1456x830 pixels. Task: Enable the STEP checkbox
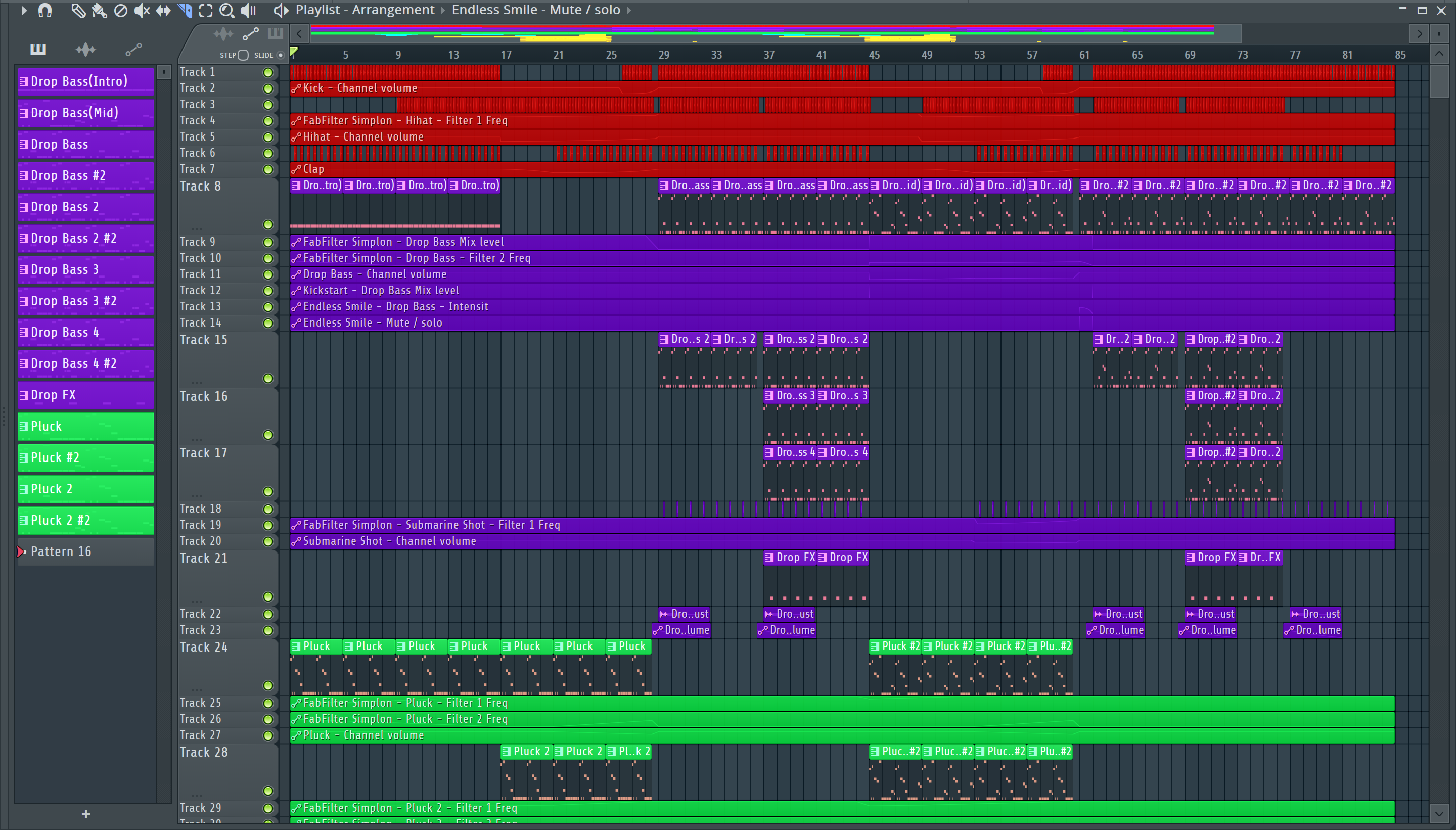[244, 55]
